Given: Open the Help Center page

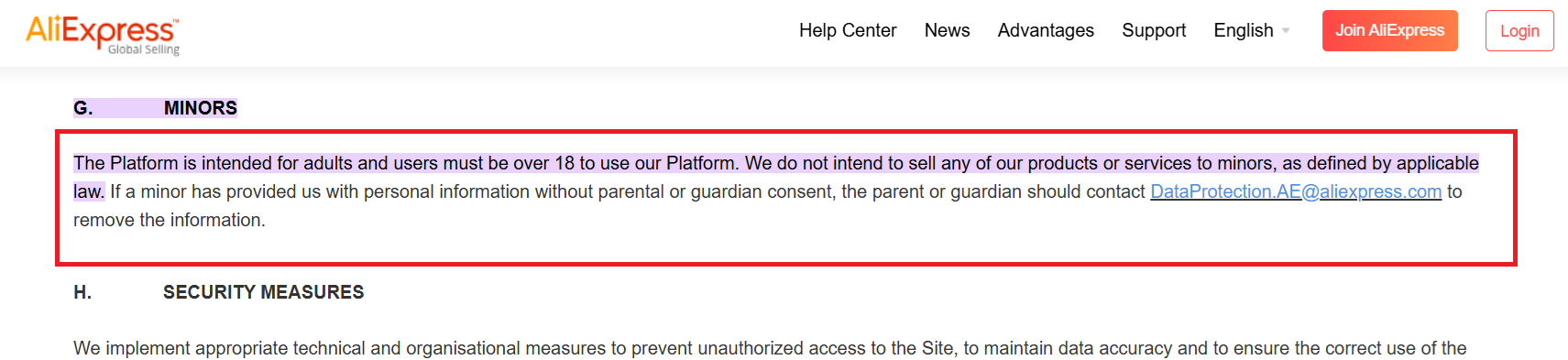Looking at the screenshot, I should pyautogui.click(x=848, y=30).
